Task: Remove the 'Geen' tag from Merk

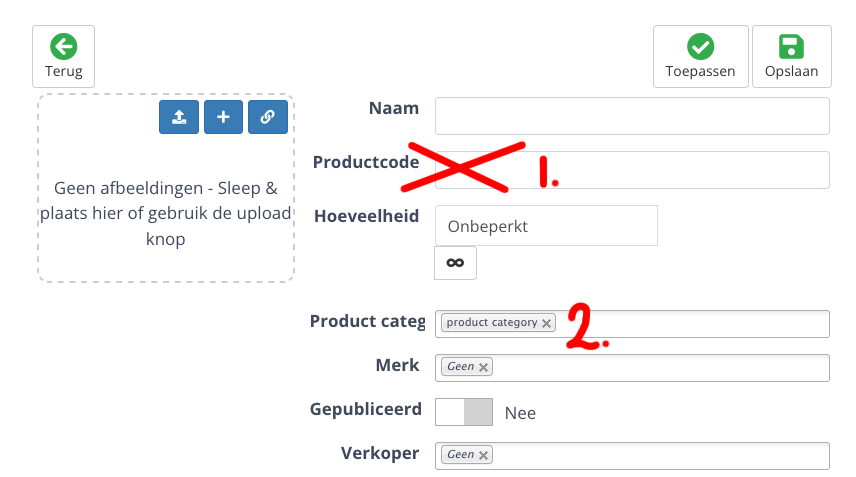Action: (484, 367)
